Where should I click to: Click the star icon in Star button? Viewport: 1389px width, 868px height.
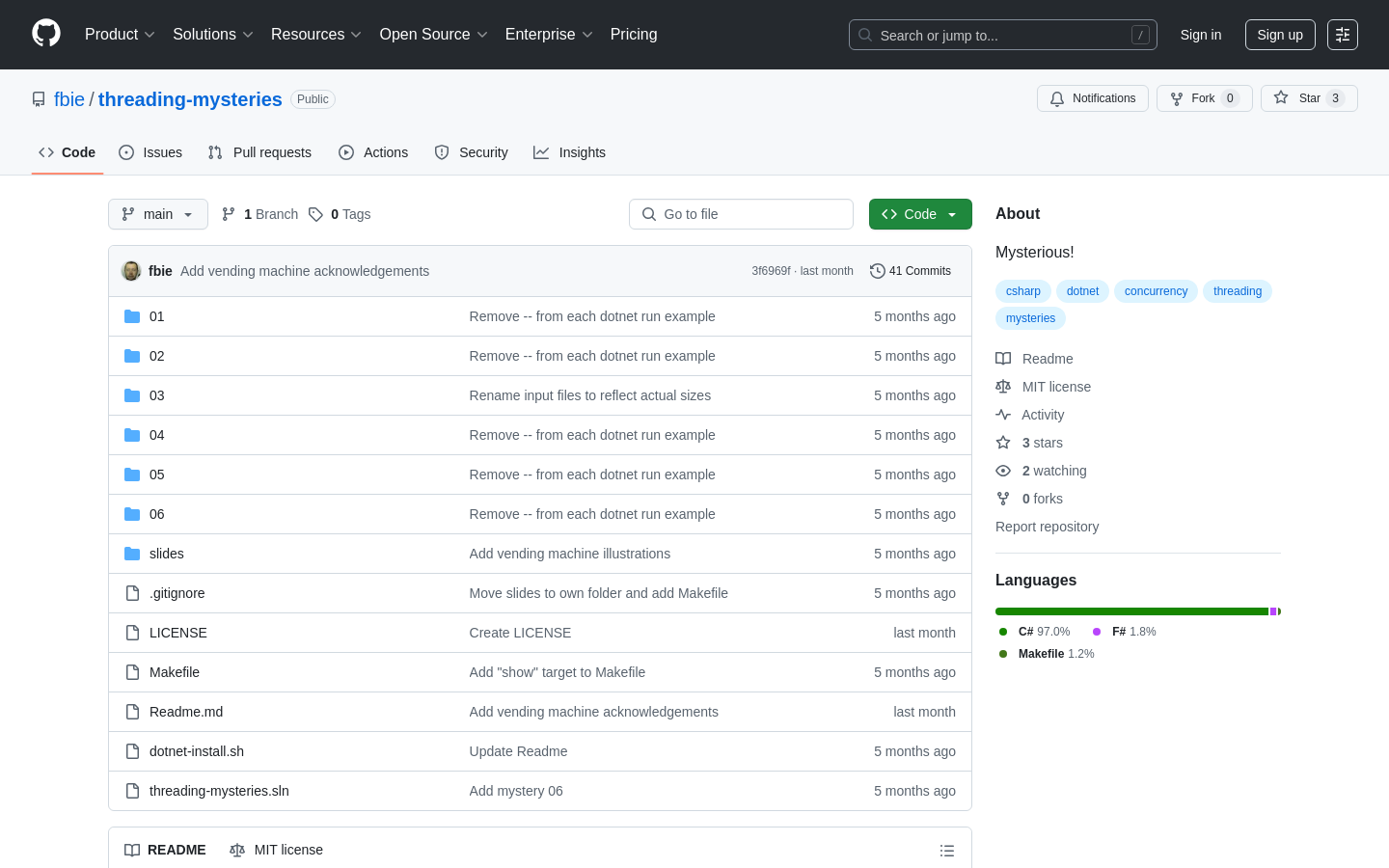(1281, 97)
